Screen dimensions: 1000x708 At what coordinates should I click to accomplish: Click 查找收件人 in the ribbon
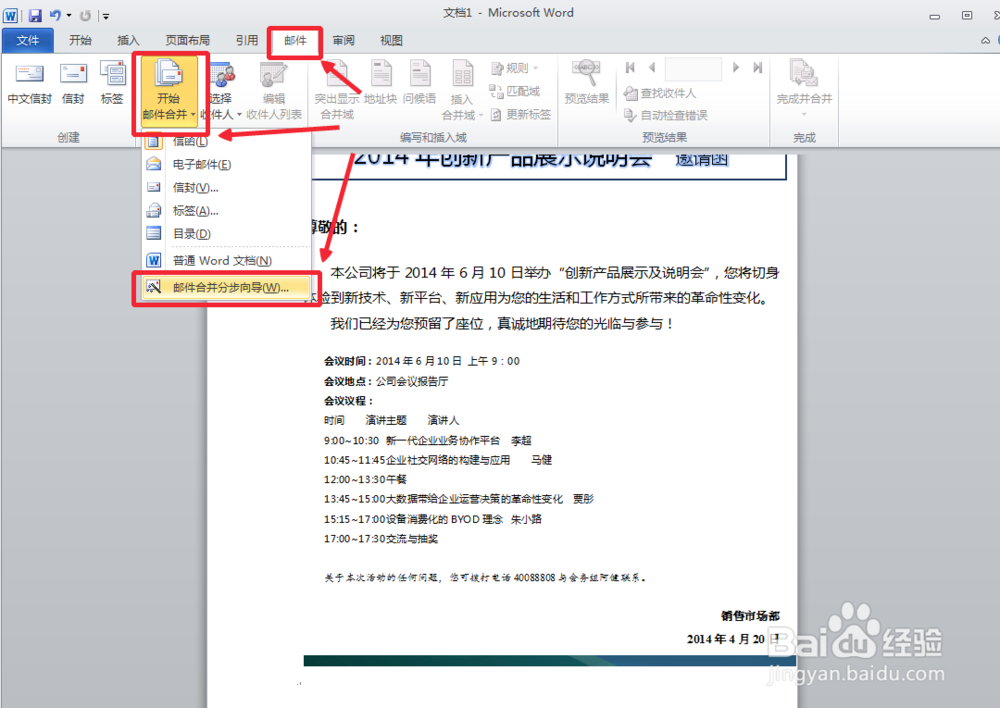[660, 93]
